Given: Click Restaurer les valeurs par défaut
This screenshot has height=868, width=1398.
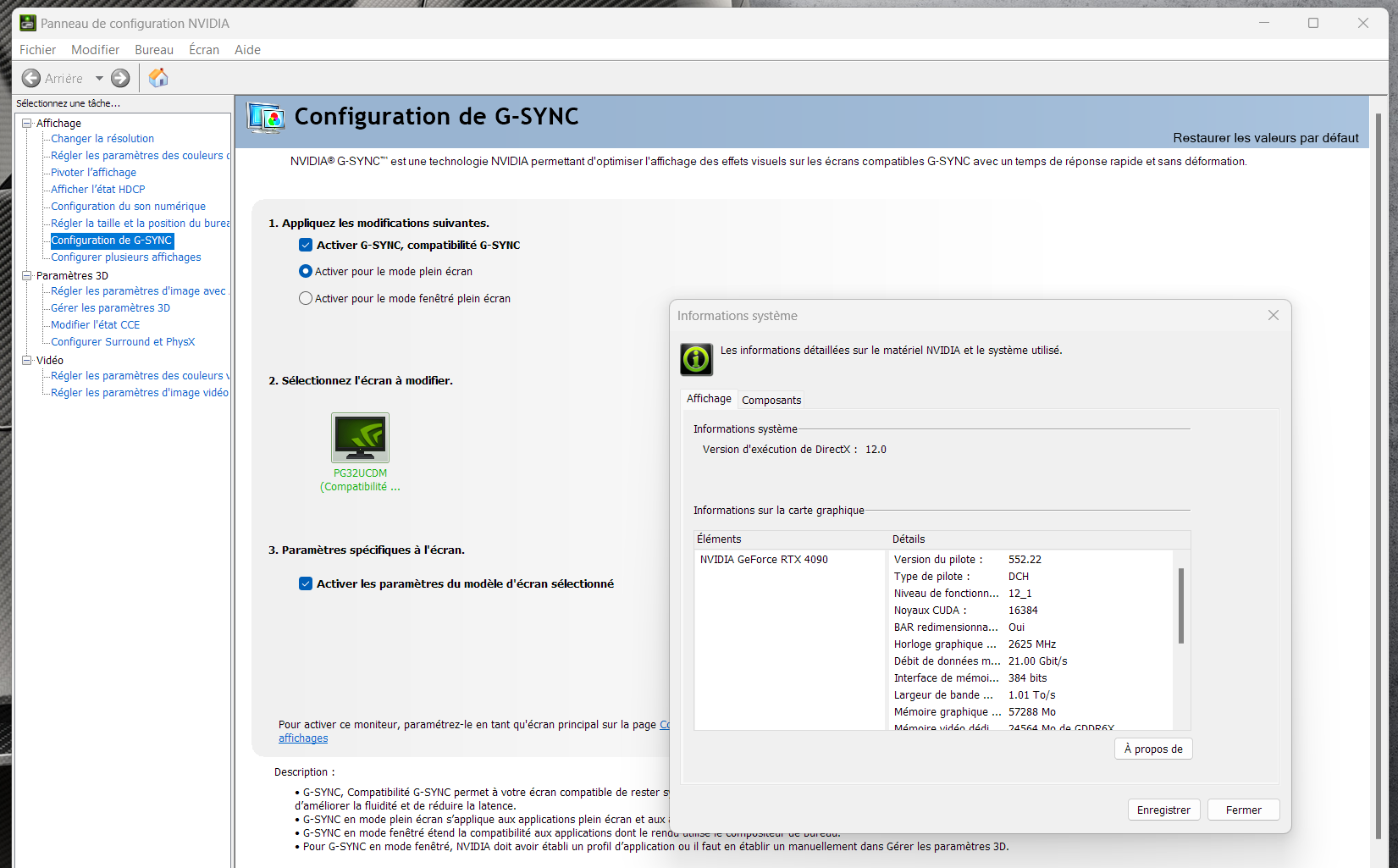Looking at the screenshot, I should coord(1265,138).
